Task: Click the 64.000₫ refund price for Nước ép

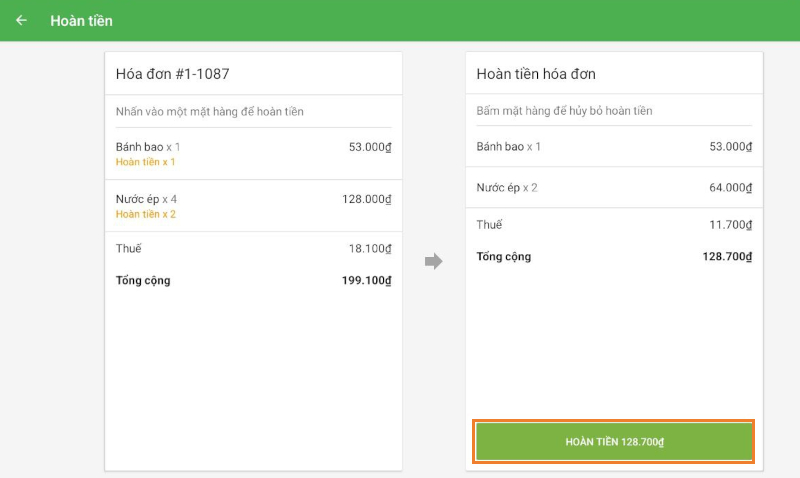Action: coord(730,188)
